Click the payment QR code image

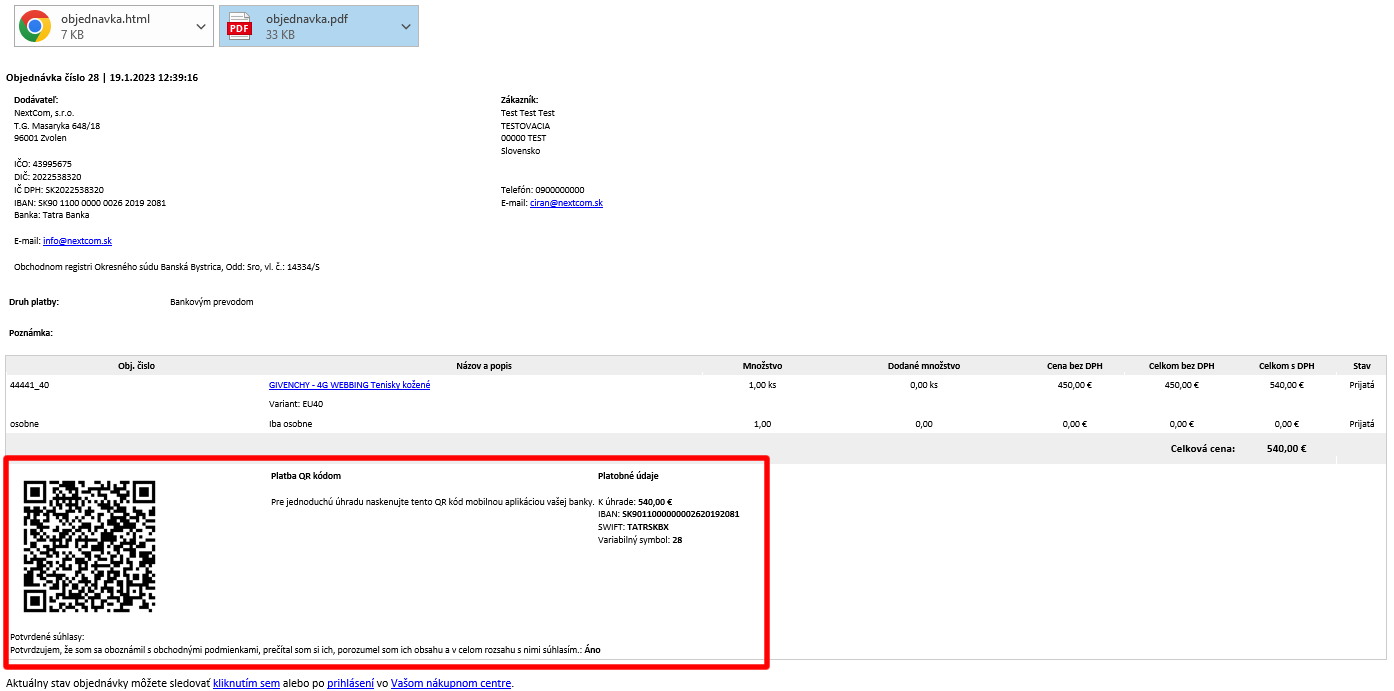(x=90, y=546)
